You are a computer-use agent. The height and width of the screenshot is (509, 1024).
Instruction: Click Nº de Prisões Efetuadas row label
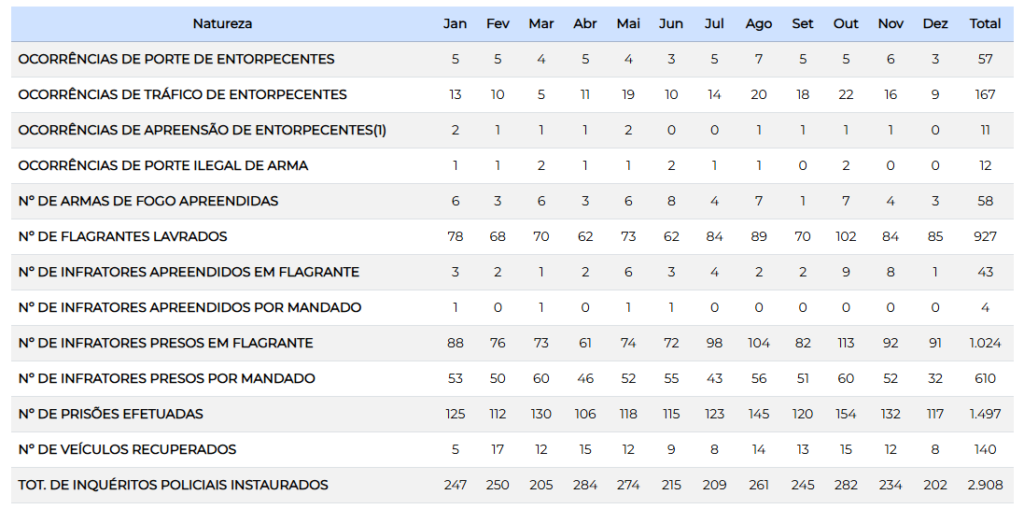click(110, 414)
